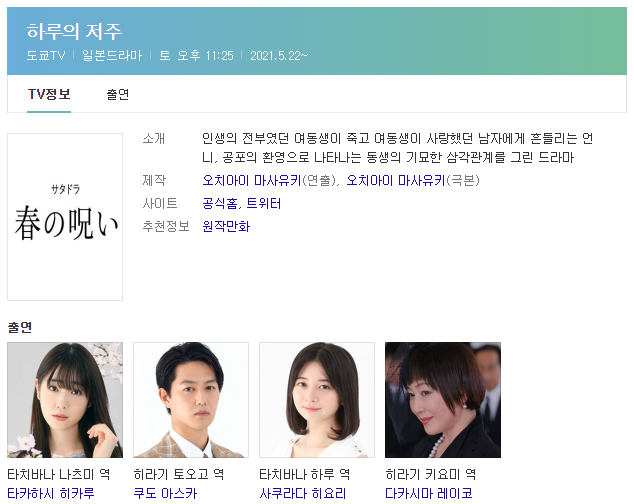
Task: Click the 출연 section heading
Action: pos(20,327)
